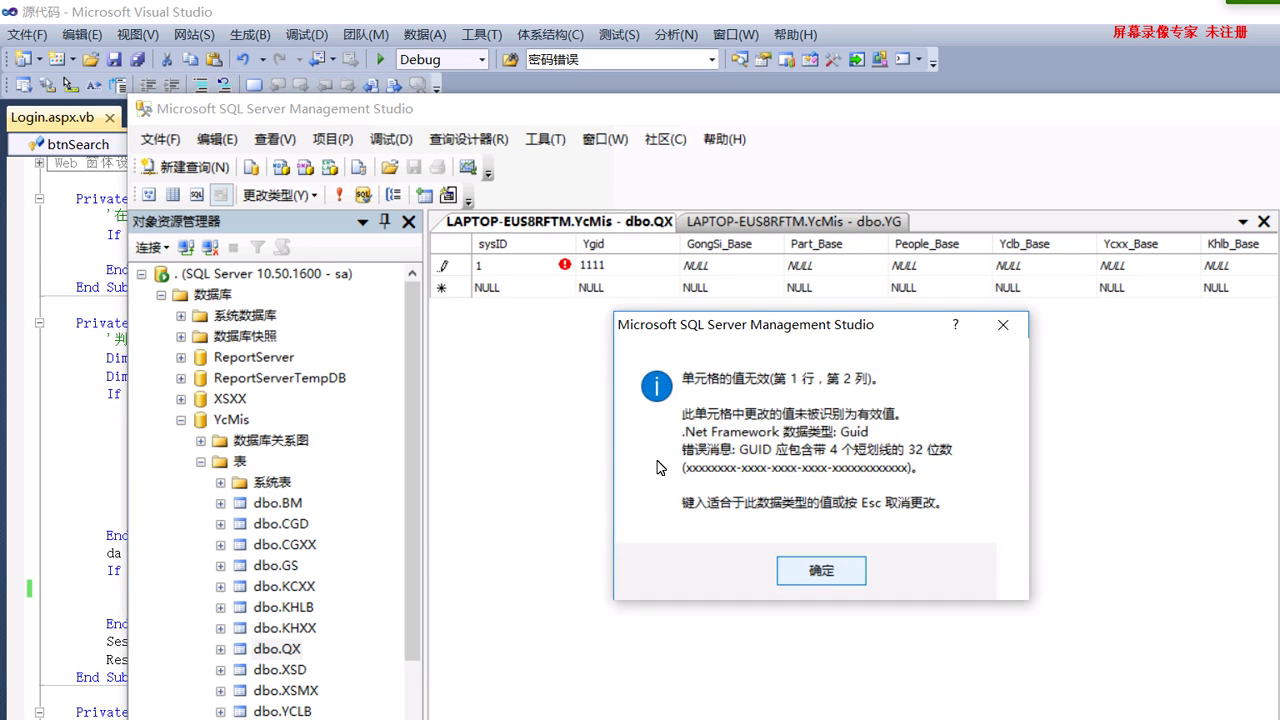Viewport: 1280px width, 720px height.
Task: Click the Toggle Bookmark icon
Action: click(254, 85)
